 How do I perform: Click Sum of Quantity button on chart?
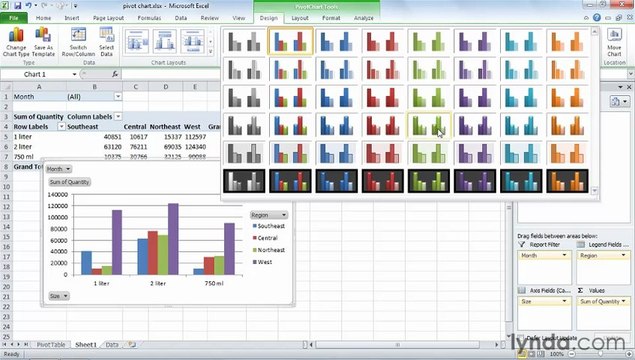pos(69,182)
